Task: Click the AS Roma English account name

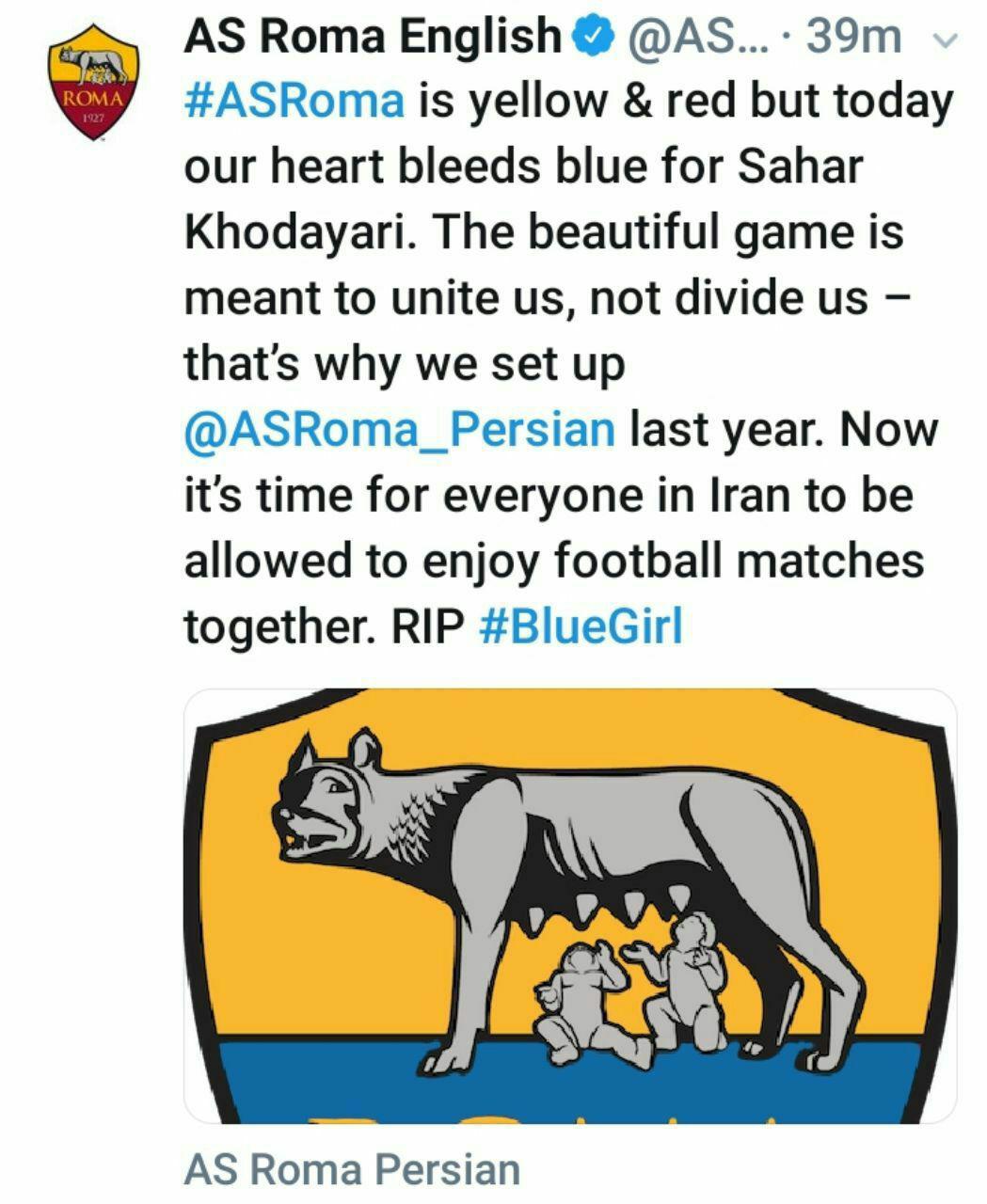Action: pyautogui.click(x=372, y=38)
